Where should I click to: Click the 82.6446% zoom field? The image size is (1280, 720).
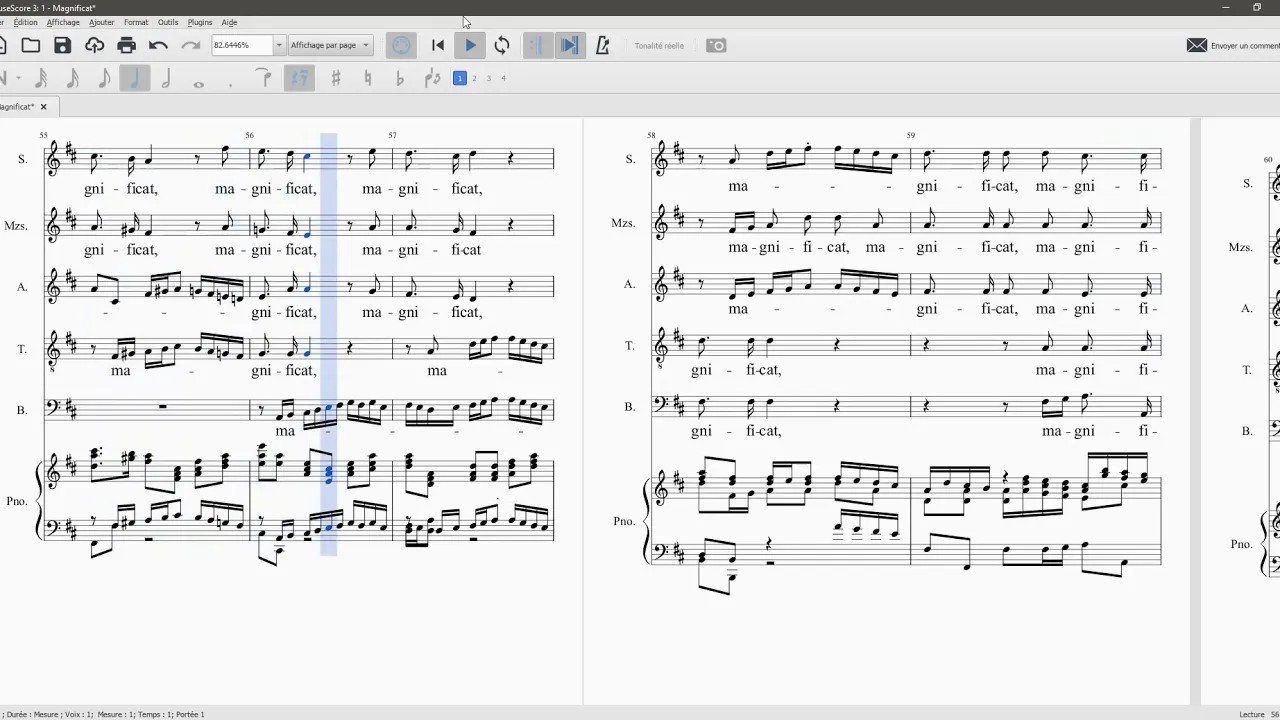242,45
